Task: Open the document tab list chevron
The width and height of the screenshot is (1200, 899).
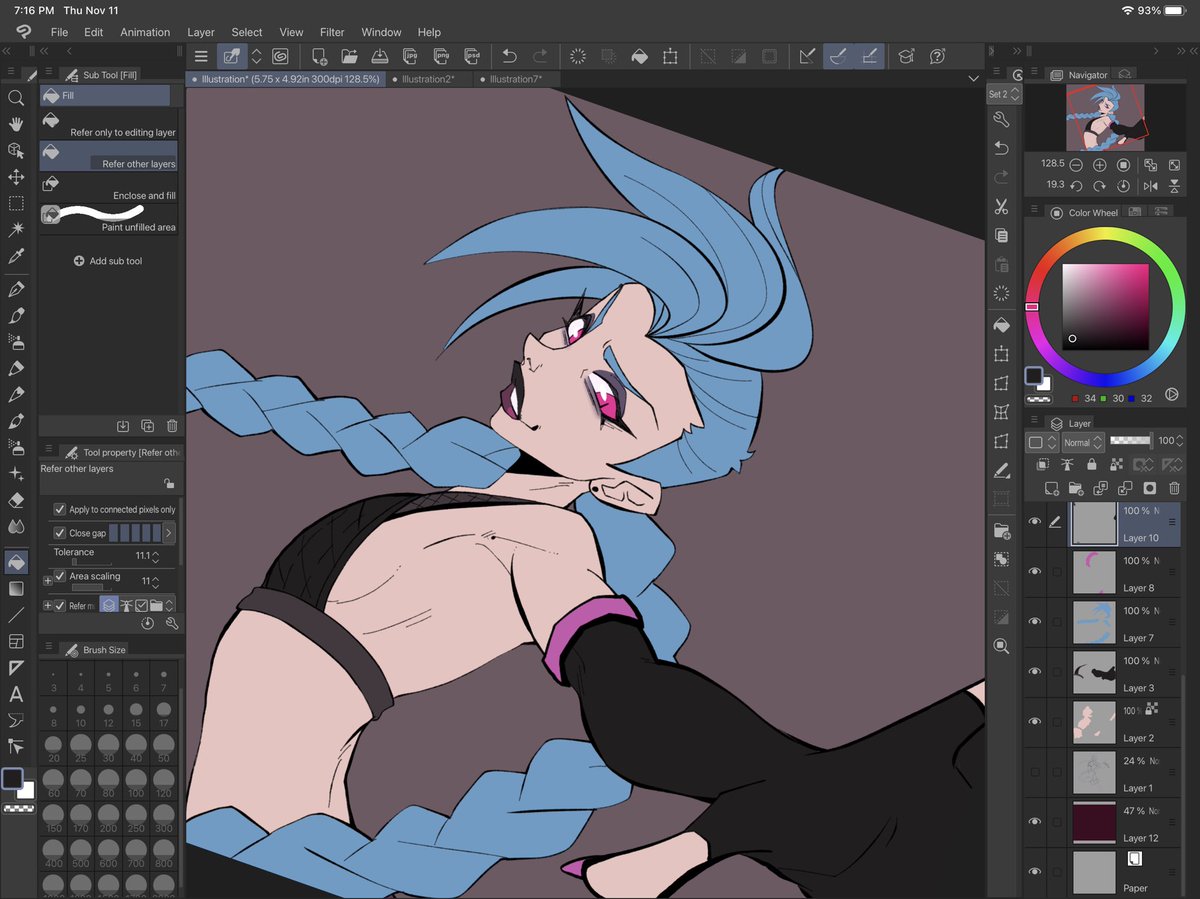Action: click(974, 79)
